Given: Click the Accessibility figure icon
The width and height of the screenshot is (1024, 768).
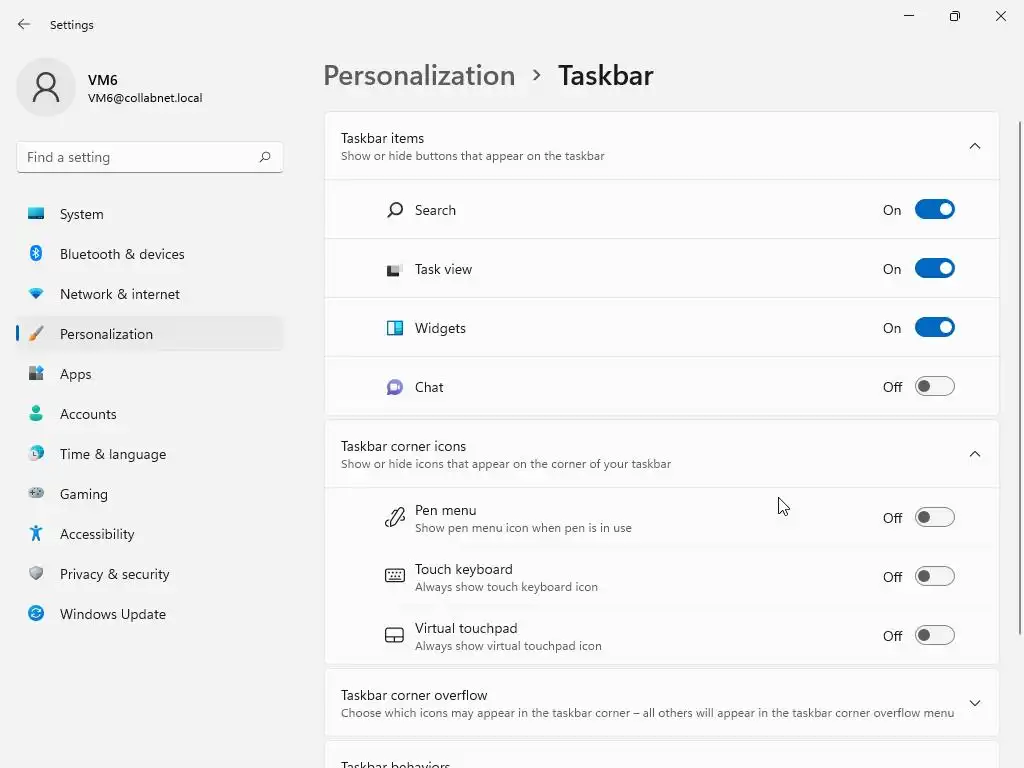Looking at the screenshot, I should coord(36,534).
